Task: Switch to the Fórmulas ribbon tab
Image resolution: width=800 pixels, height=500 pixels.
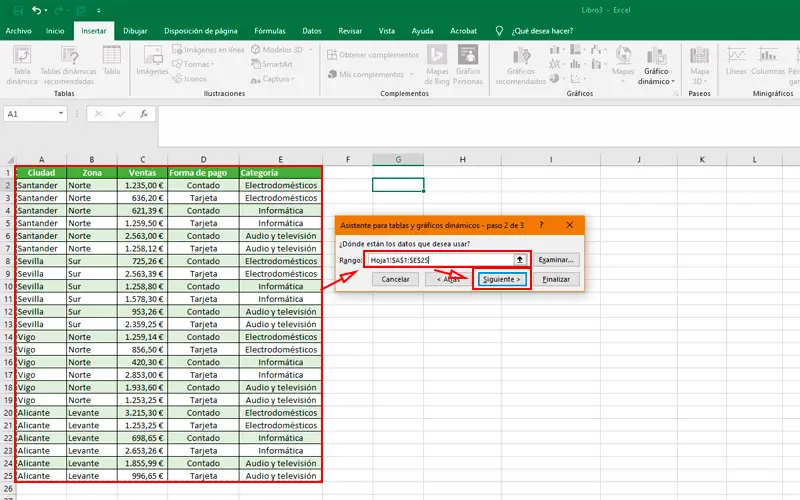Action: point(270,31)
